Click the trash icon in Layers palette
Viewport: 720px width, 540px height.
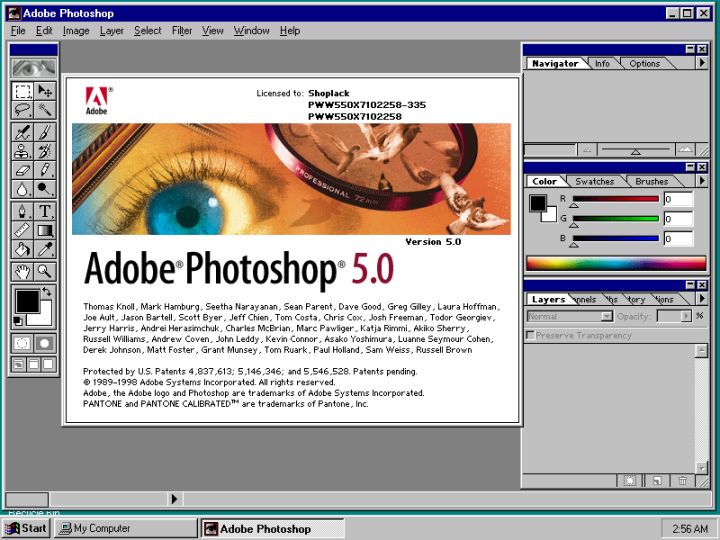coord(683,481)
